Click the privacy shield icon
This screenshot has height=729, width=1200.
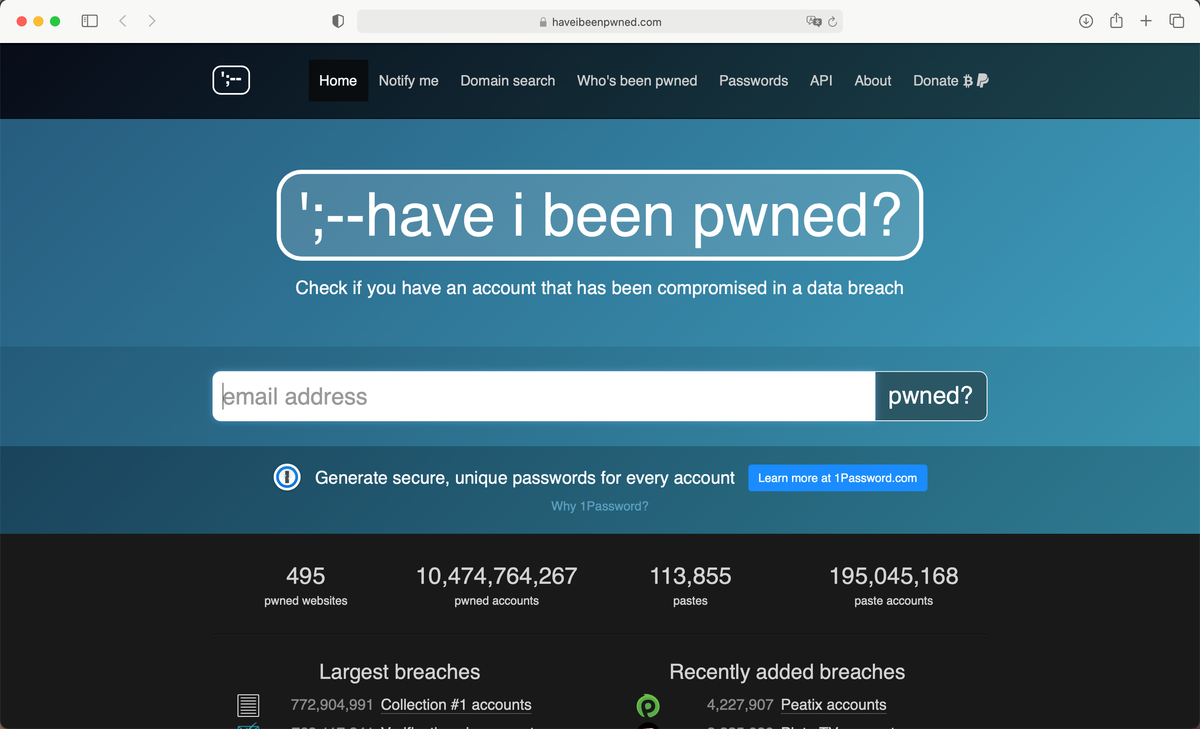click(338, 21)
